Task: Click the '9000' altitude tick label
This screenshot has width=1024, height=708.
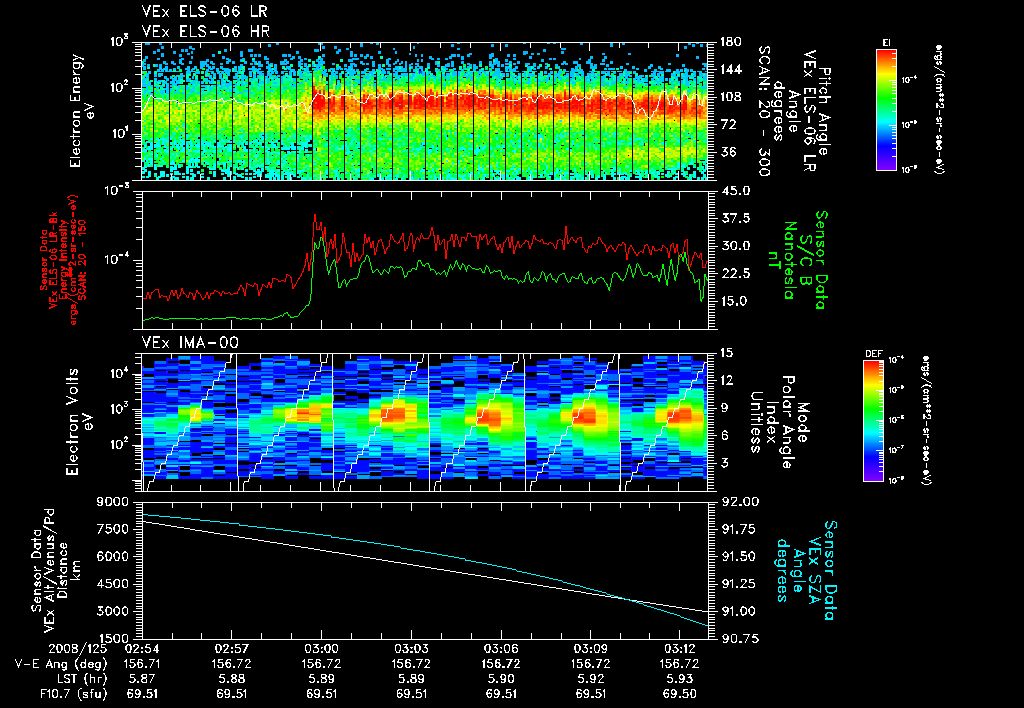Action: pyautogui.click(x=114, y=502)
